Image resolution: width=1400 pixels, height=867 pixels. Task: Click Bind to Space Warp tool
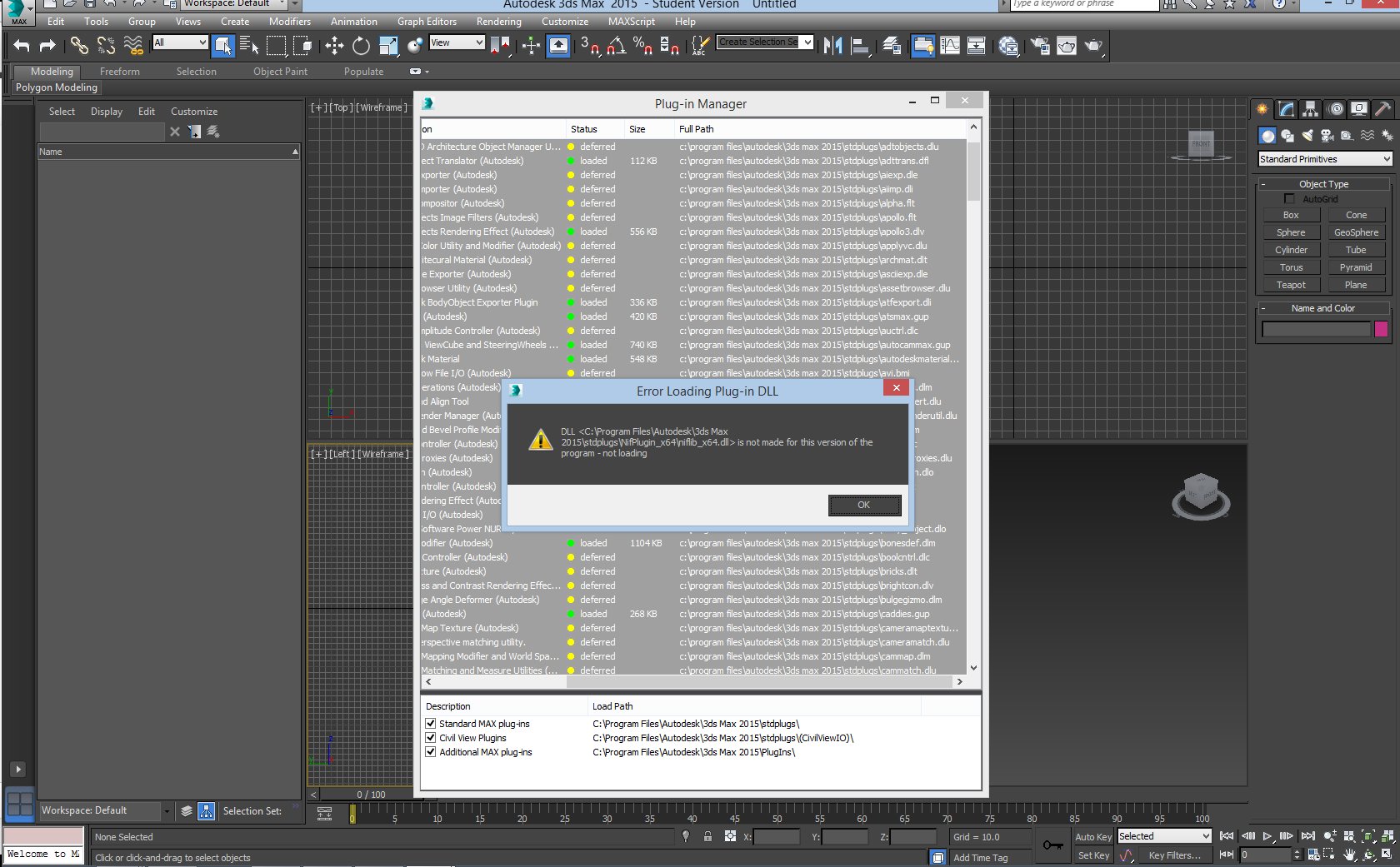tap(132, 46)
